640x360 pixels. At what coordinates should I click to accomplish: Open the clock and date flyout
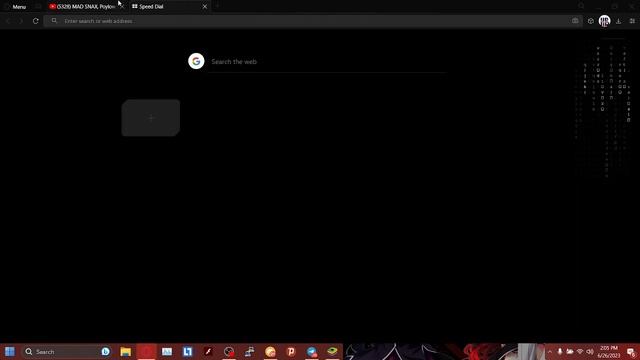(x=609, y=351)
